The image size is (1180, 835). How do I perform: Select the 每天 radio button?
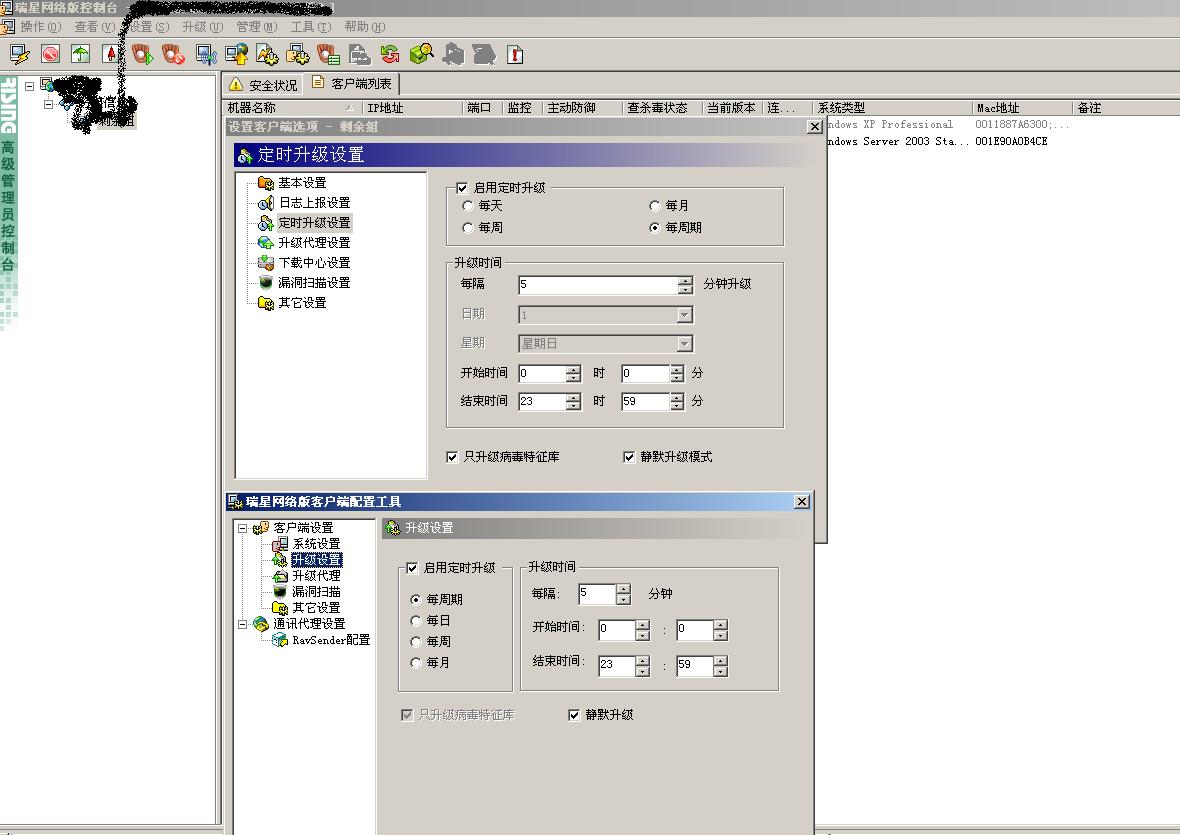468,206
